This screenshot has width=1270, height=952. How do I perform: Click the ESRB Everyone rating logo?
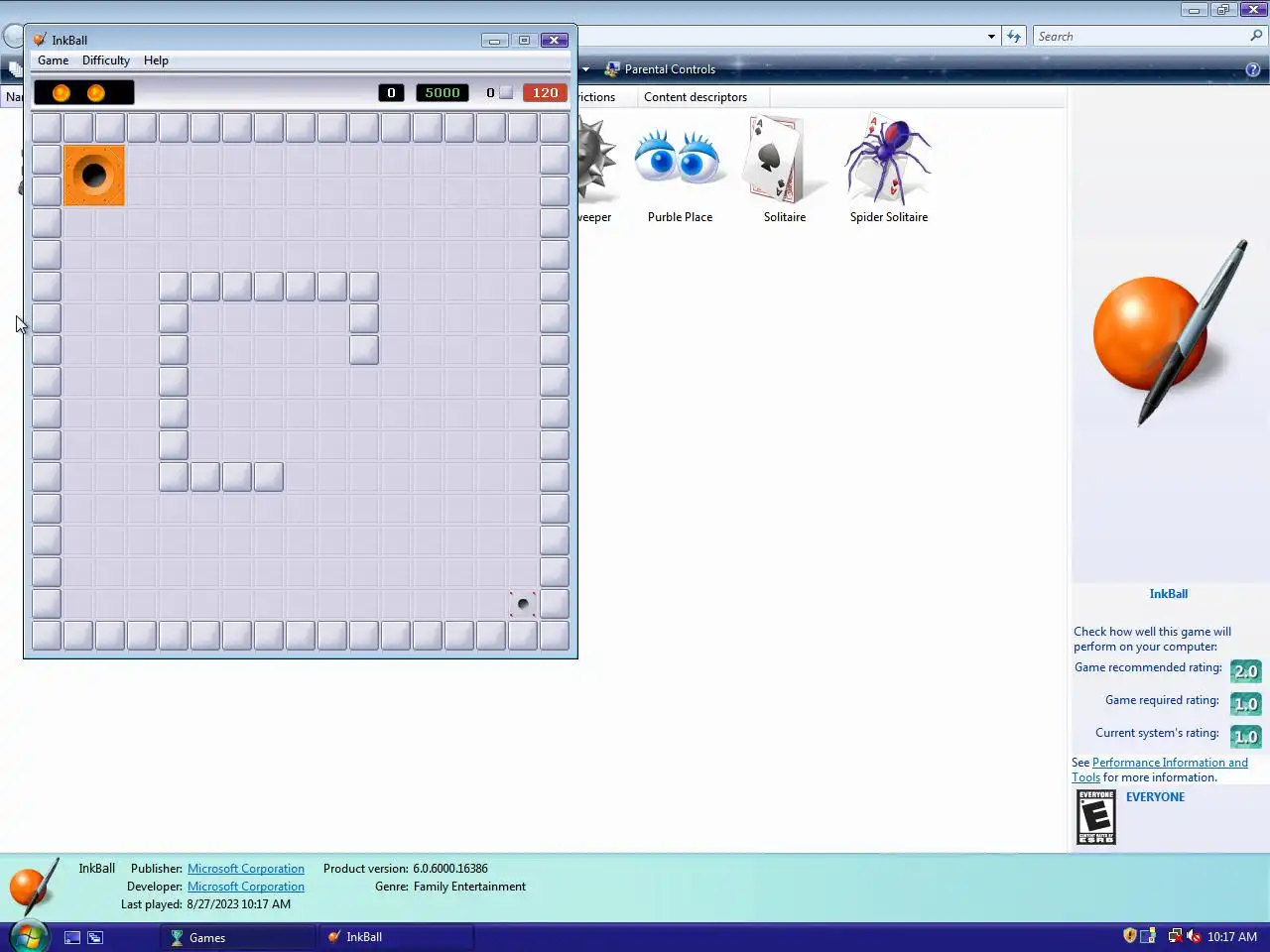click(x=1096, y=817)
